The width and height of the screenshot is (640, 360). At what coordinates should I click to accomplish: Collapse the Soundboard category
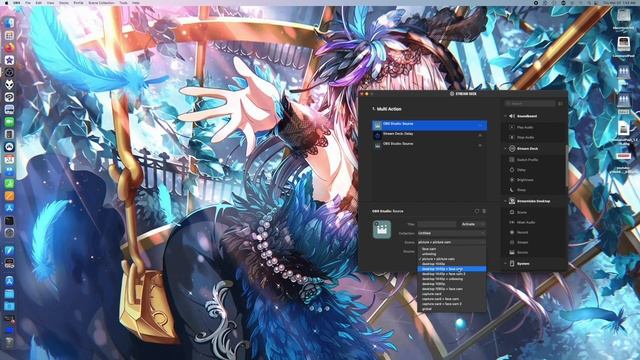point(505,116)
